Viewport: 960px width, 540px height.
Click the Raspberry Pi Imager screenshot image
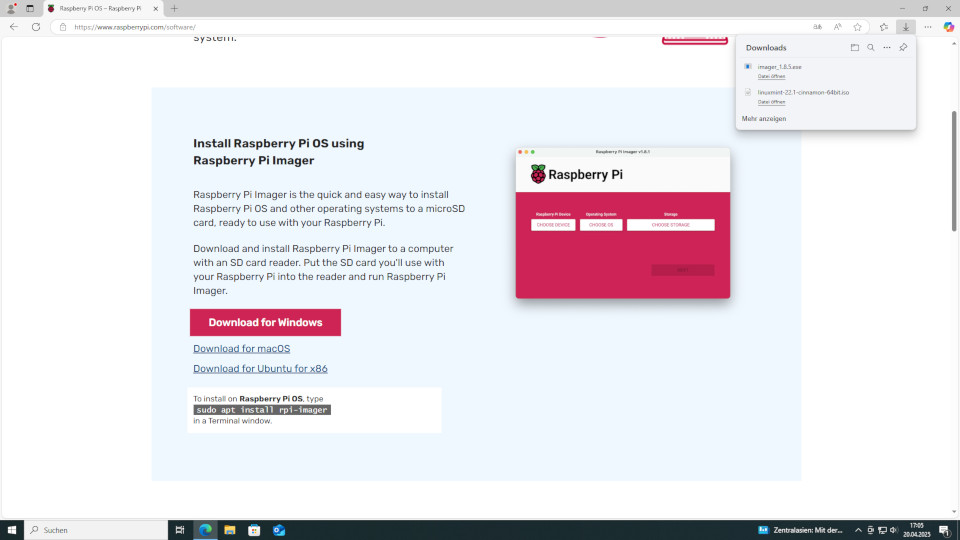623,223
